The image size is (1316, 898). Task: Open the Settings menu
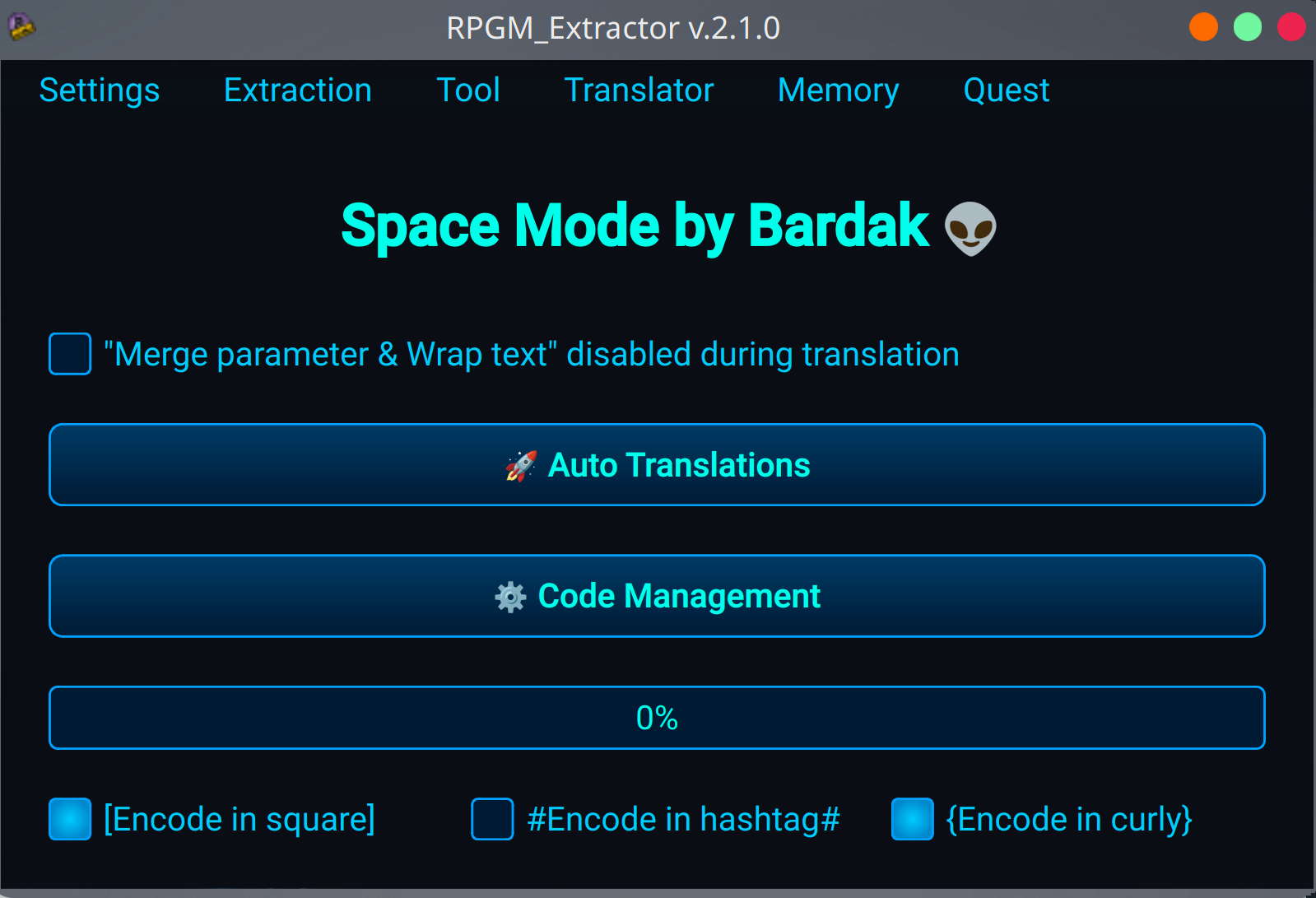coord(100,91)
